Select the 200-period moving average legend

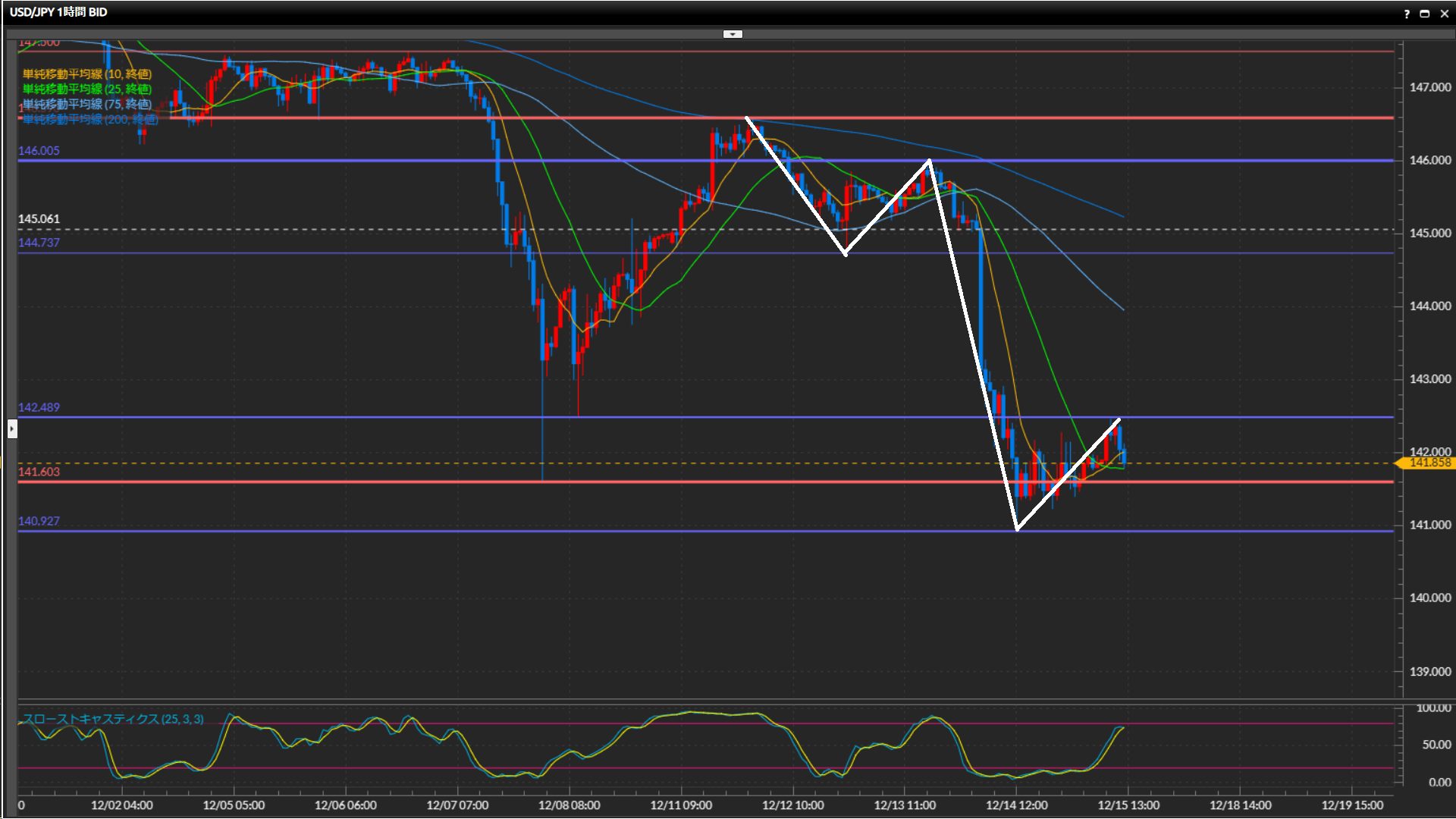point(91,119)
